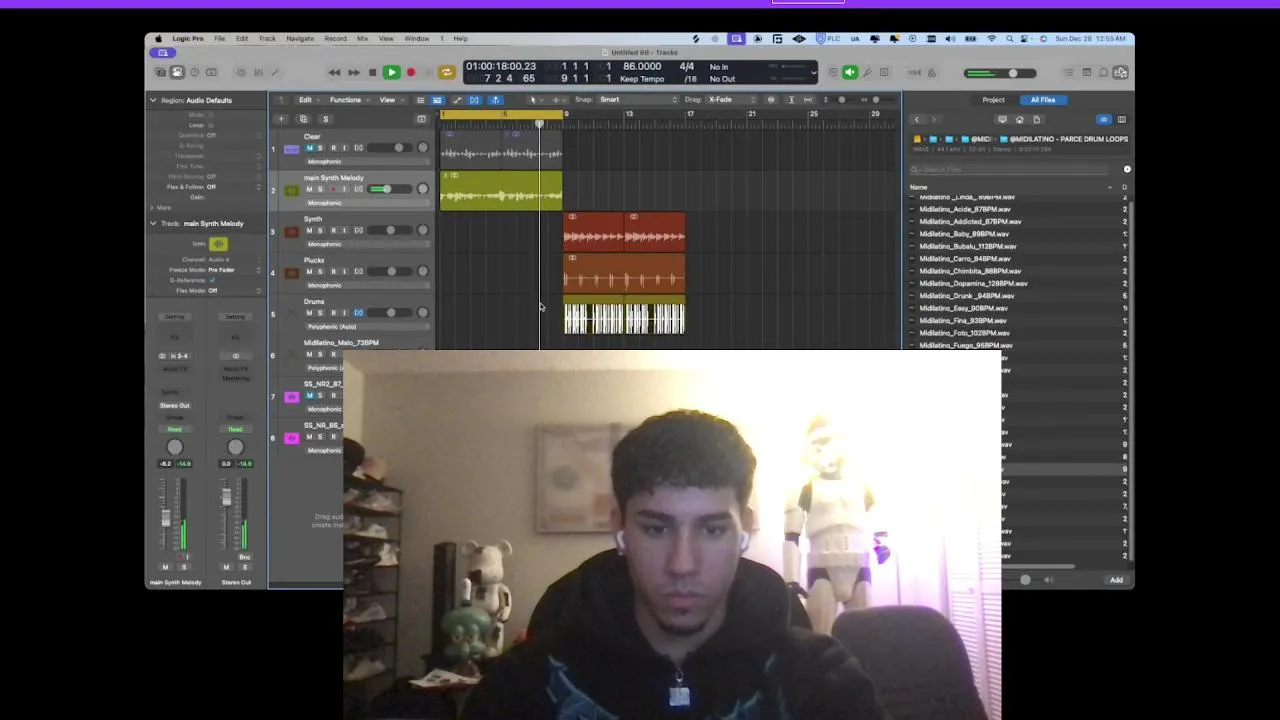Toggle Catch Playhead button
Screen dimensions: 1280x720
point(495,100)
